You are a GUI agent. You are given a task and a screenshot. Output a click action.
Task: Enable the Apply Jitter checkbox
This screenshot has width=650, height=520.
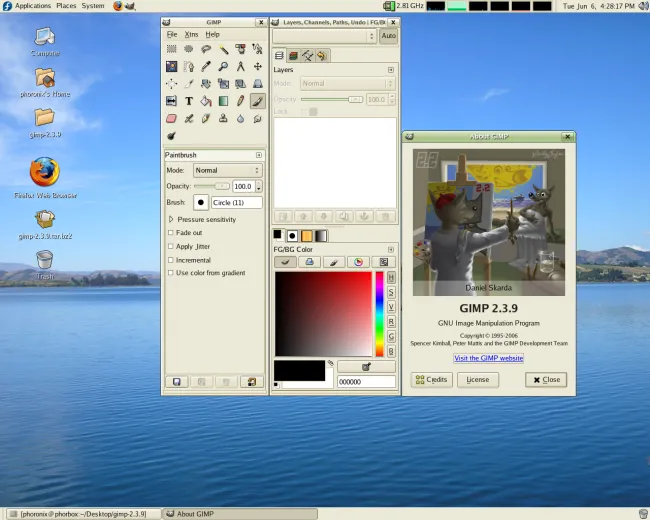pos(170,246)
